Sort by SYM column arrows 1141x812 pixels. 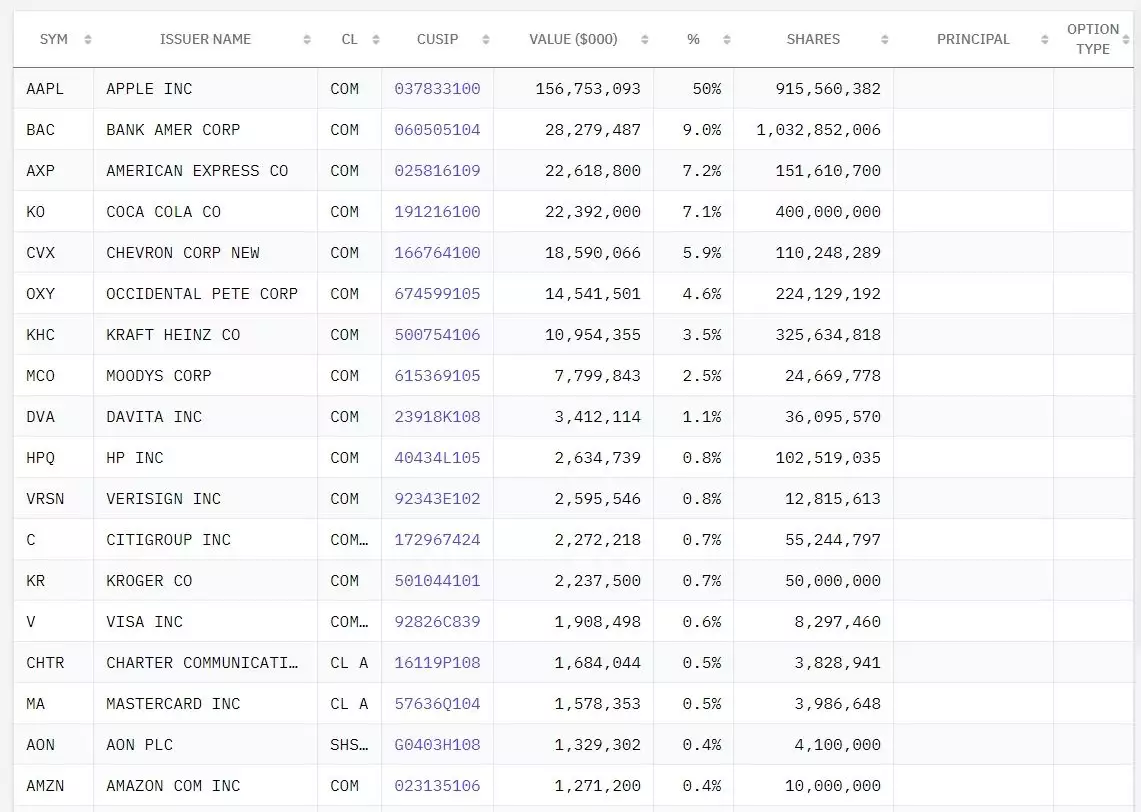pyautogui.click(x=88, y=39)
